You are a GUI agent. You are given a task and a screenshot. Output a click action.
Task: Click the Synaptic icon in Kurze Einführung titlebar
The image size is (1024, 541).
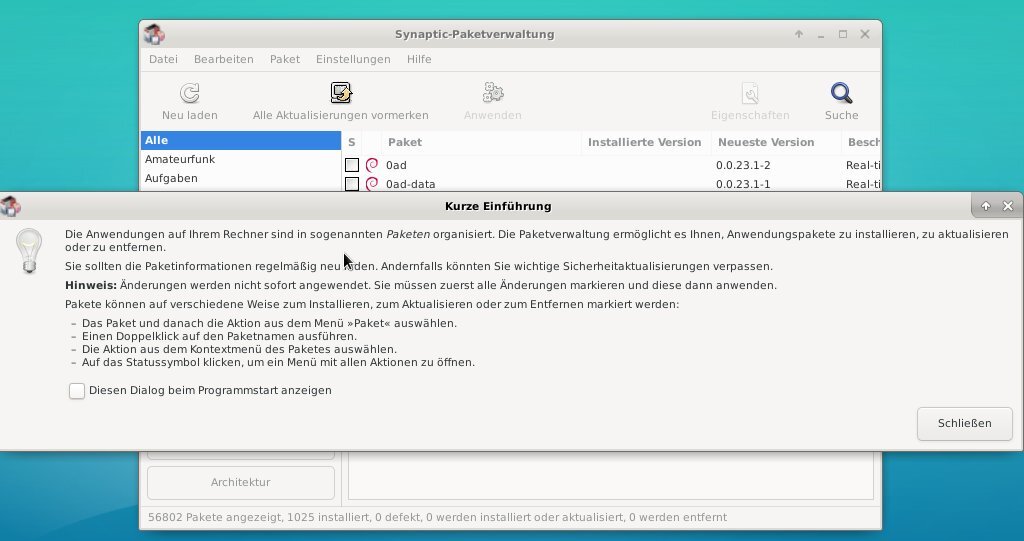pos(10,206)
